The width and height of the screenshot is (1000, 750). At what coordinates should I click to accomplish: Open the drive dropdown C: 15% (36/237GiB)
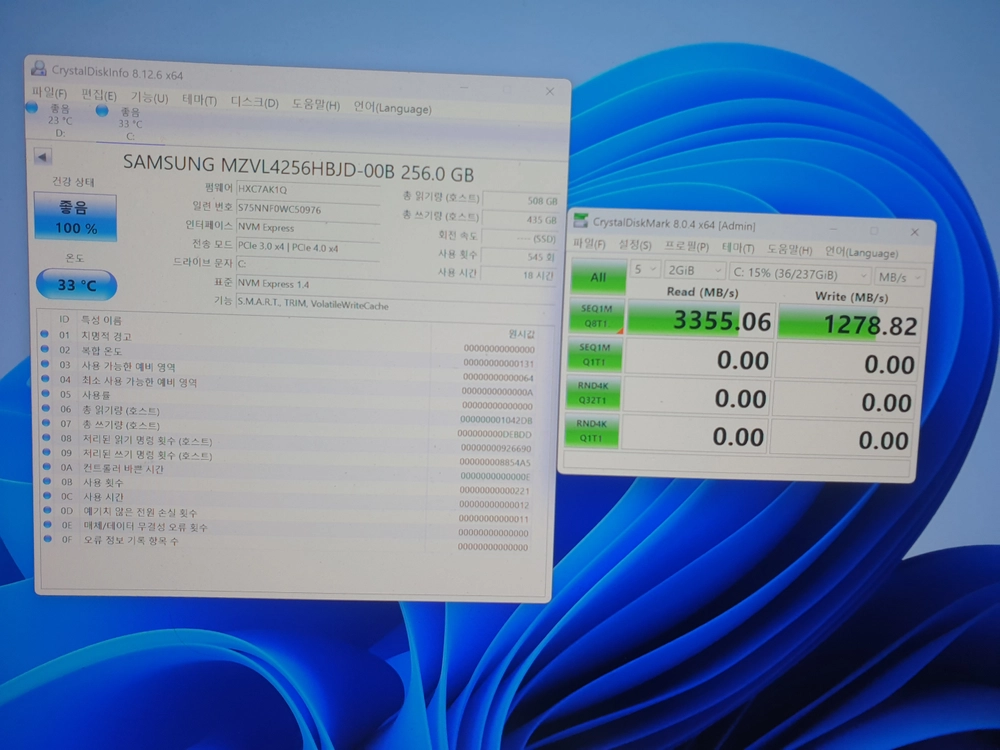(x=800, y=274)
